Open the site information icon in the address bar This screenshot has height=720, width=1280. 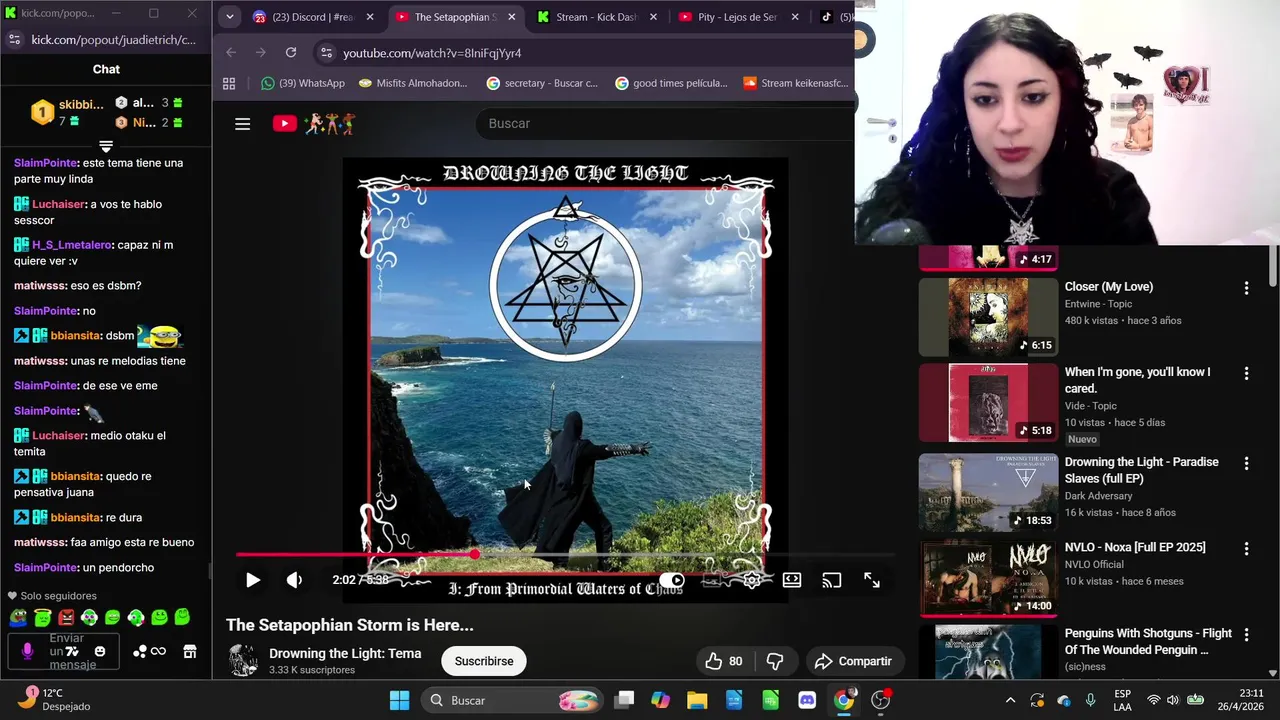click(325, 53)
